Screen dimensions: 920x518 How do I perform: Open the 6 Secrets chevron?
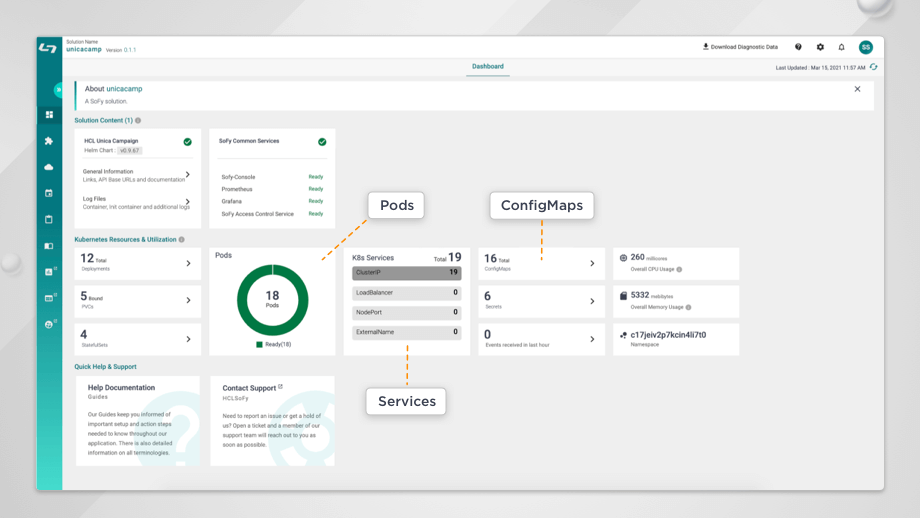click(592, 301)
